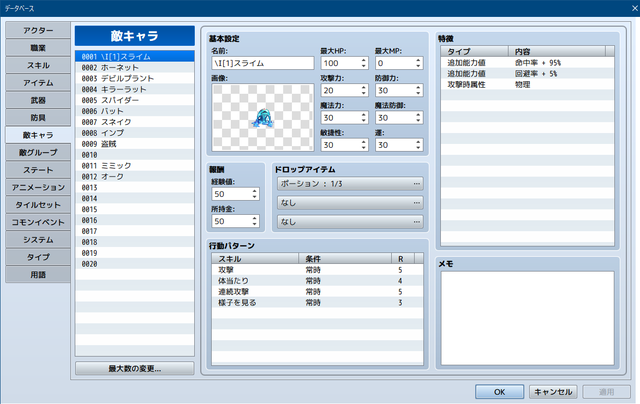Image resolution: width=640 pixels, height=404 pixels.
Task: Click the 最大MP spinner arrows
Action: coord(418,63)
